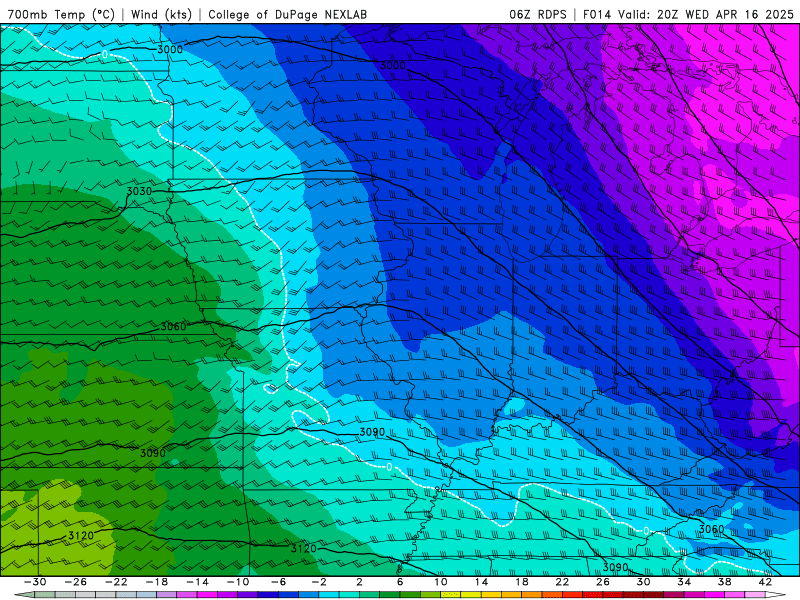The image size is (800, 600).
Task: Select the 38 color scale value
Action: pos(724,582)
